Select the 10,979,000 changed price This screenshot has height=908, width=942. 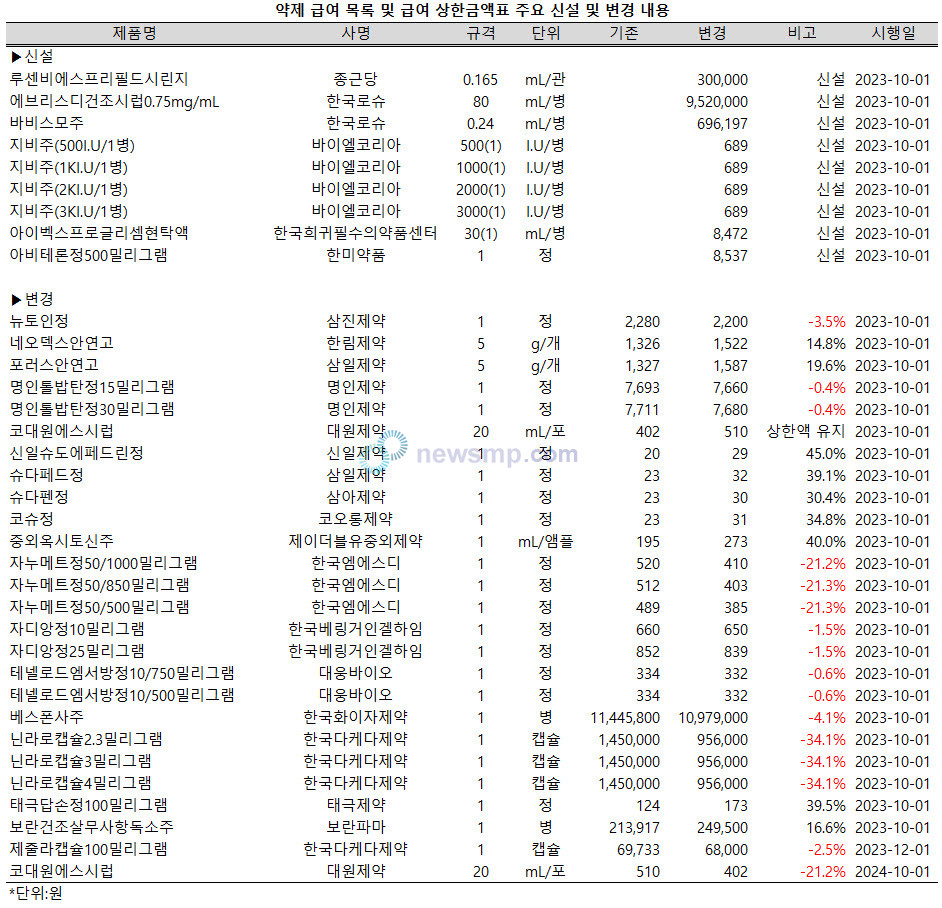pyautogui.click(x=713, y=718)
